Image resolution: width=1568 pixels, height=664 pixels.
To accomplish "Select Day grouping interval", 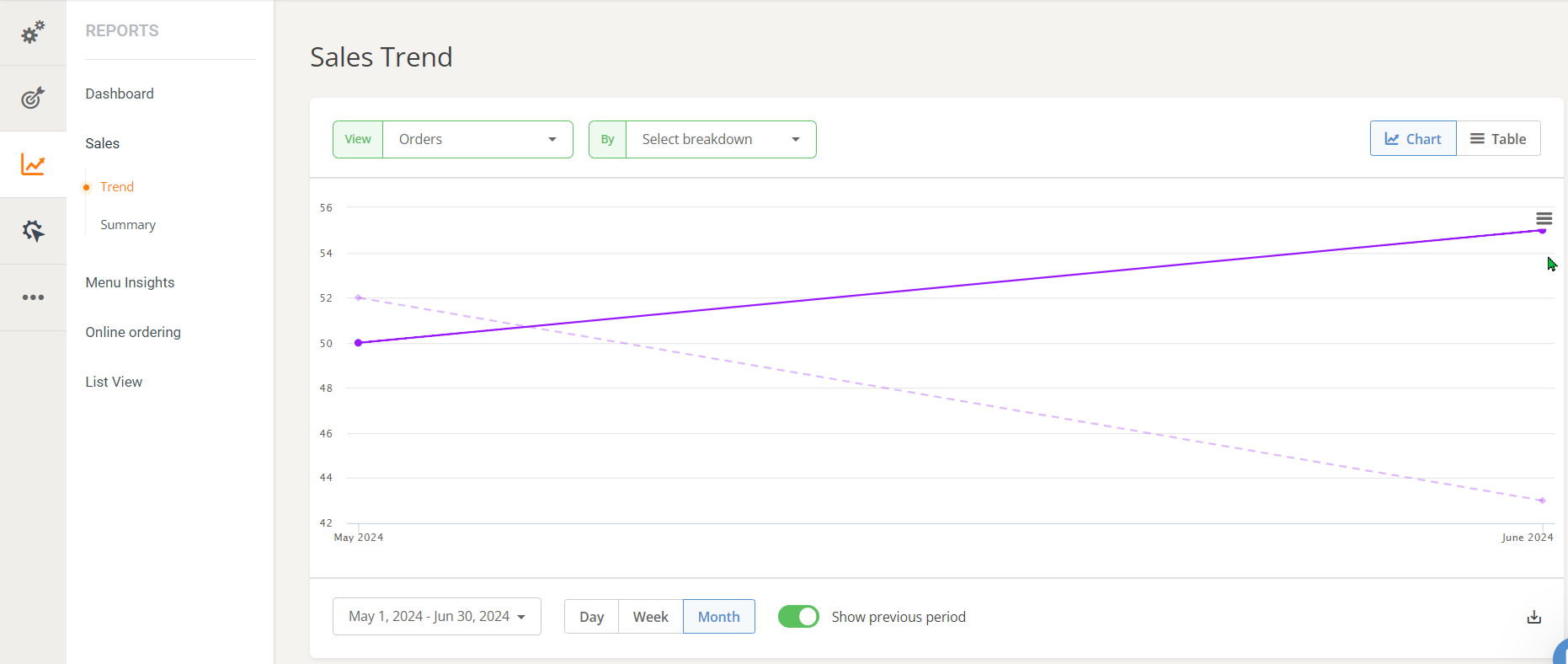I will pos(591,617).
